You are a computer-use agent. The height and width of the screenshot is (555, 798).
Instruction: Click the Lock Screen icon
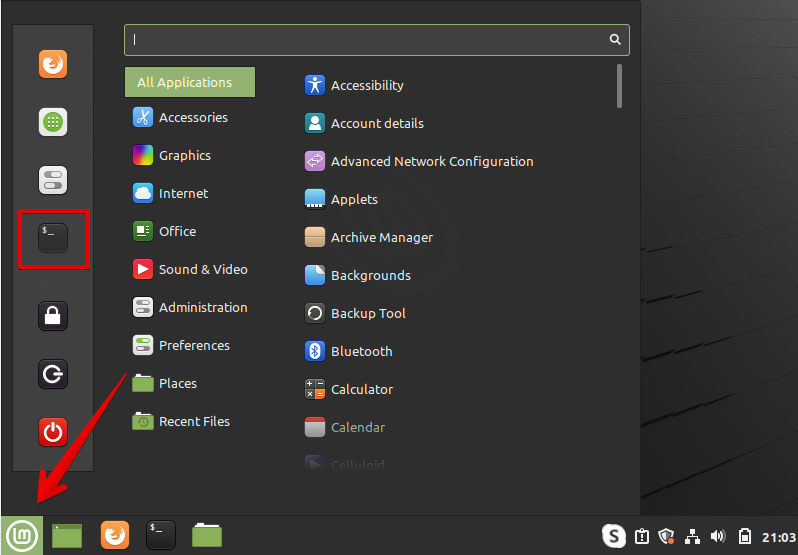pyautogui.click(x=53, y=317)
